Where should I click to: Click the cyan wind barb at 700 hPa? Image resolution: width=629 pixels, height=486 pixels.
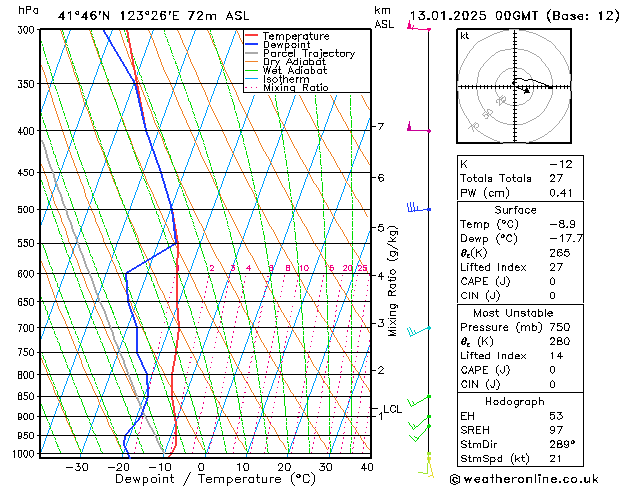418,331
